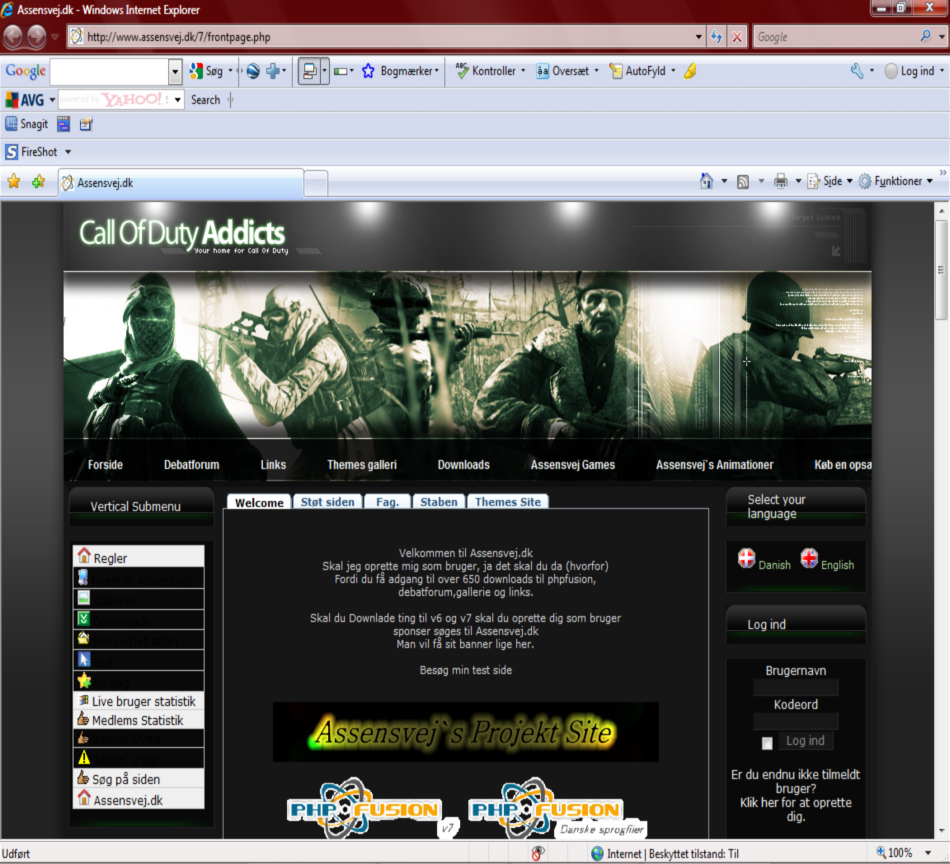950x864 pixels.
Task: Click the Add to Favorites icon
Action: point(38,181)
